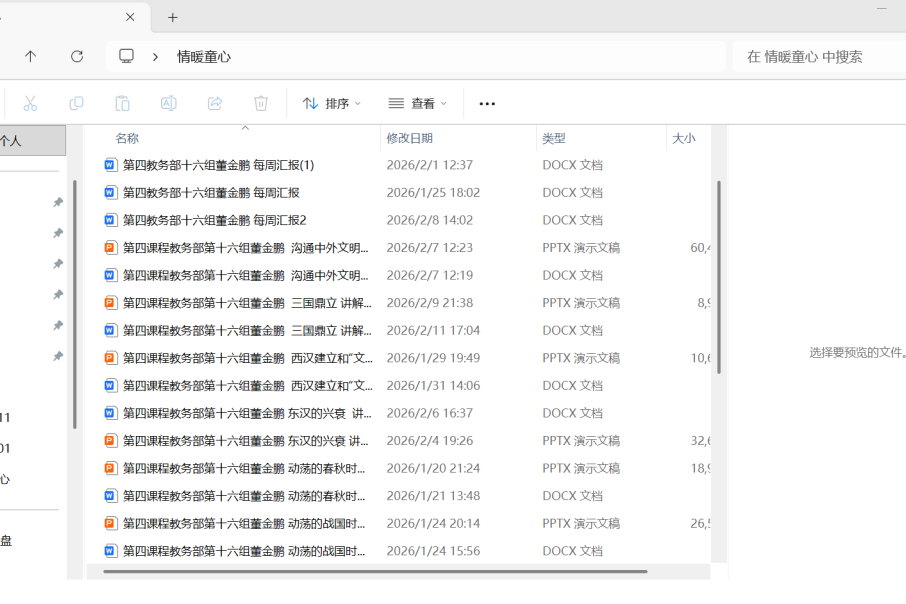This screenshot has height=604, width=906.
Task: Click the Share icon in toolbar
Action: pos(215,103)
